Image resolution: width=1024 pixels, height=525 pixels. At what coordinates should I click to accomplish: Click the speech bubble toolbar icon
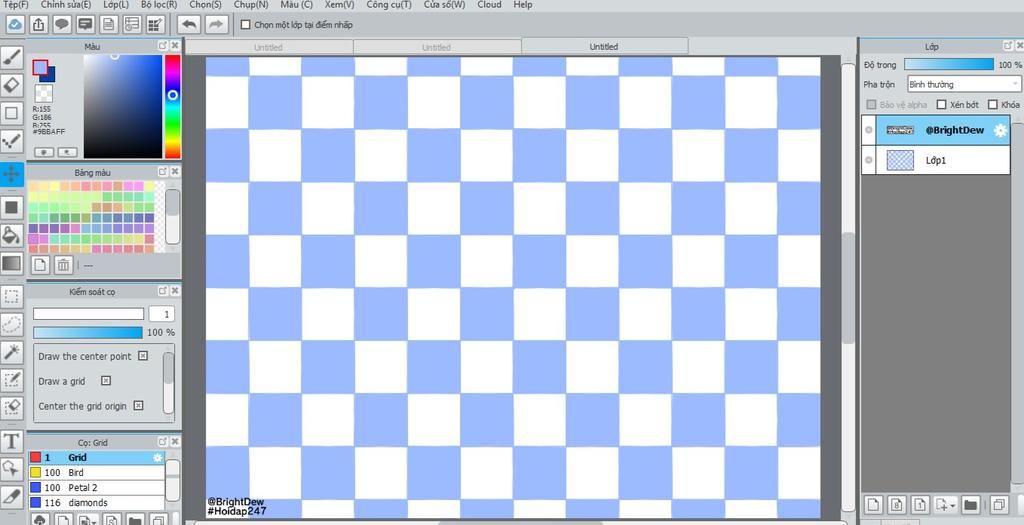[x=62, y=25]
